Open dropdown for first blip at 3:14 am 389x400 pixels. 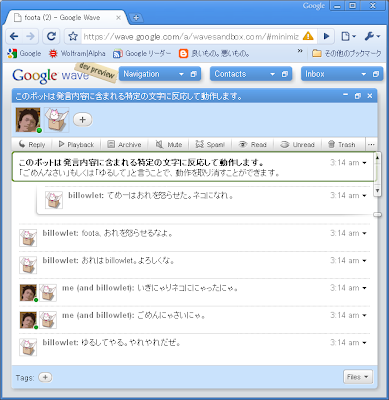(364, 163)
